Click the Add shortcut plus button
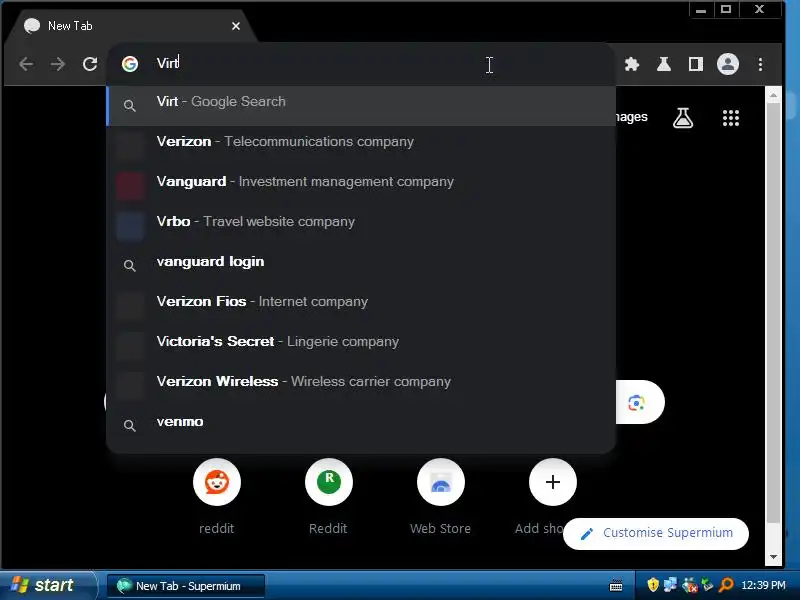 [553, 482]
